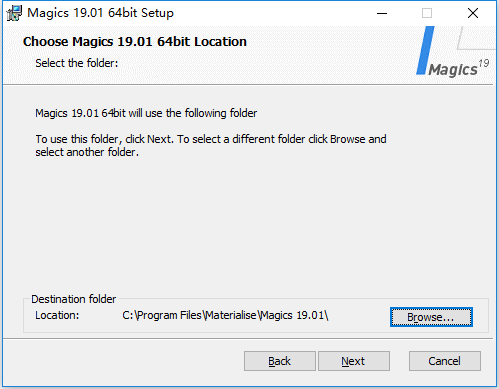Close the Magics 19.01 setup window

pyautogui.click(x=473, y=13)
